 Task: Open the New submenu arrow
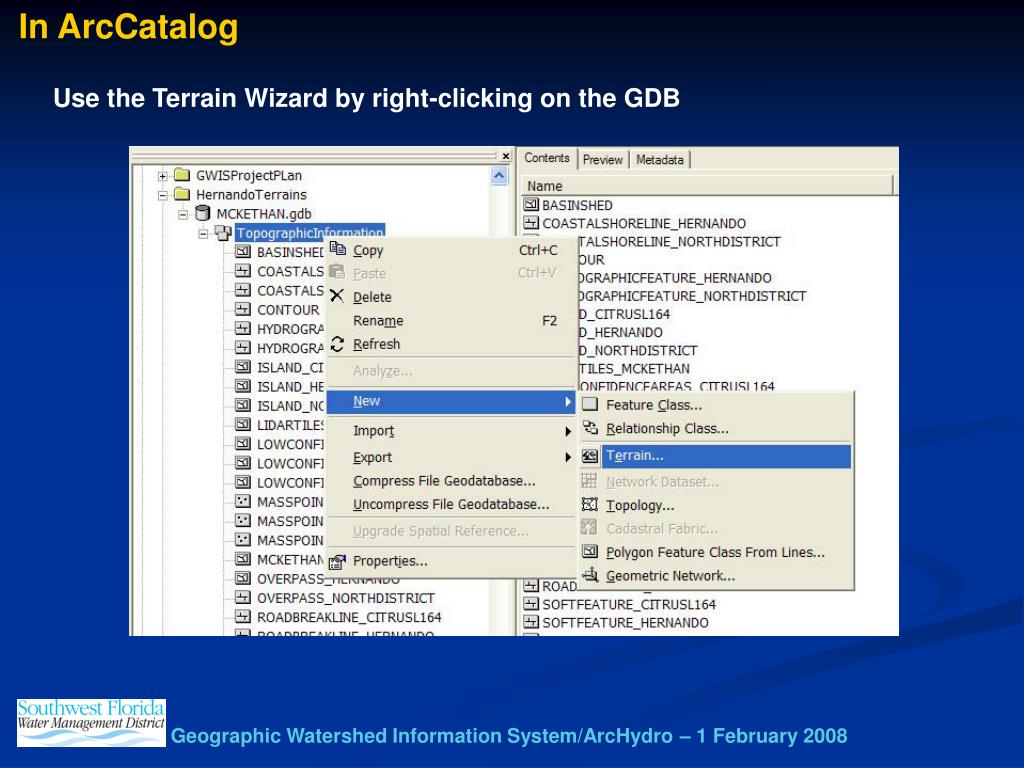(568, 402)
